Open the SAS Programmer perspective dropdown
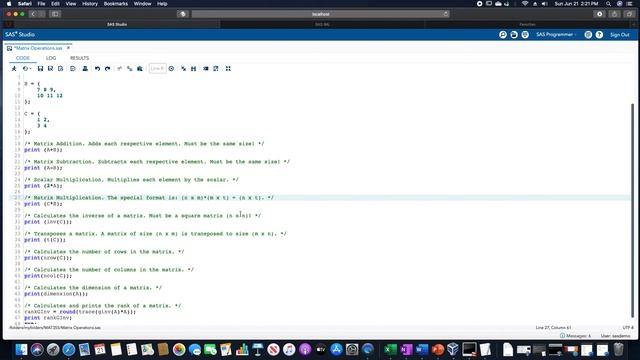Viewport: 640px width, 360px height. click(556, 35)
